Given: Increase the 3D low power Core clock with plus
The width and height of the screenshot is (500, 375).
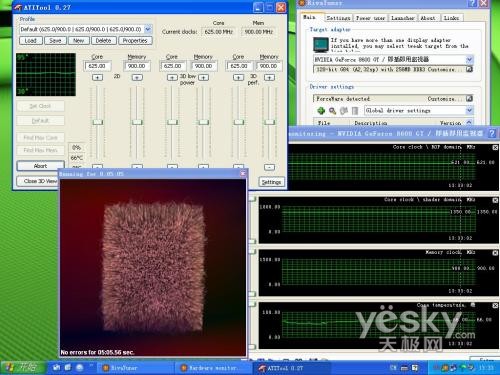Looking at the screenshot, I should click(172, 77).
